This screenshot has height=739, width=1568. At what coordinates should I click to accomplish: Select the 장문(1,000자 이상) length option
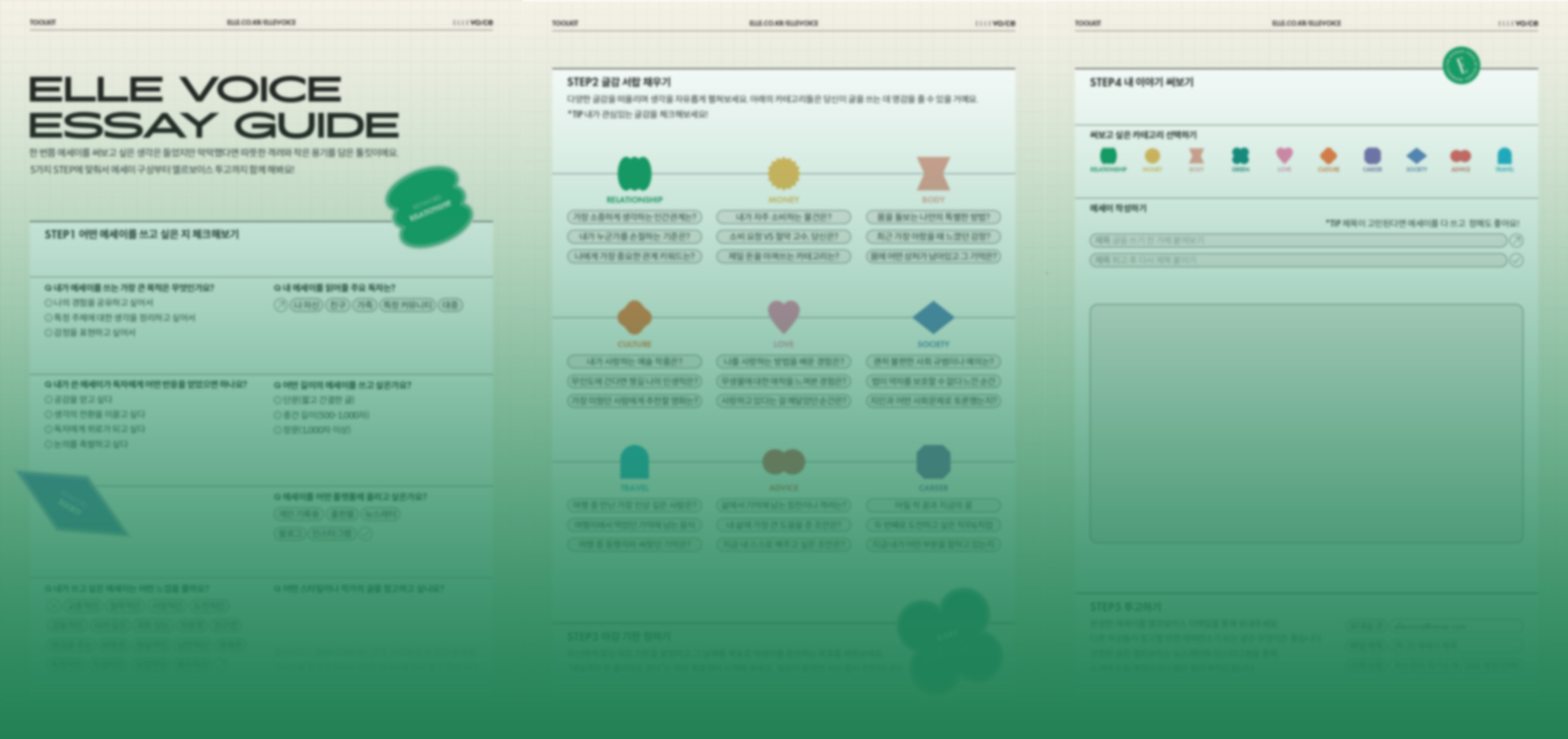click(312, 430)
